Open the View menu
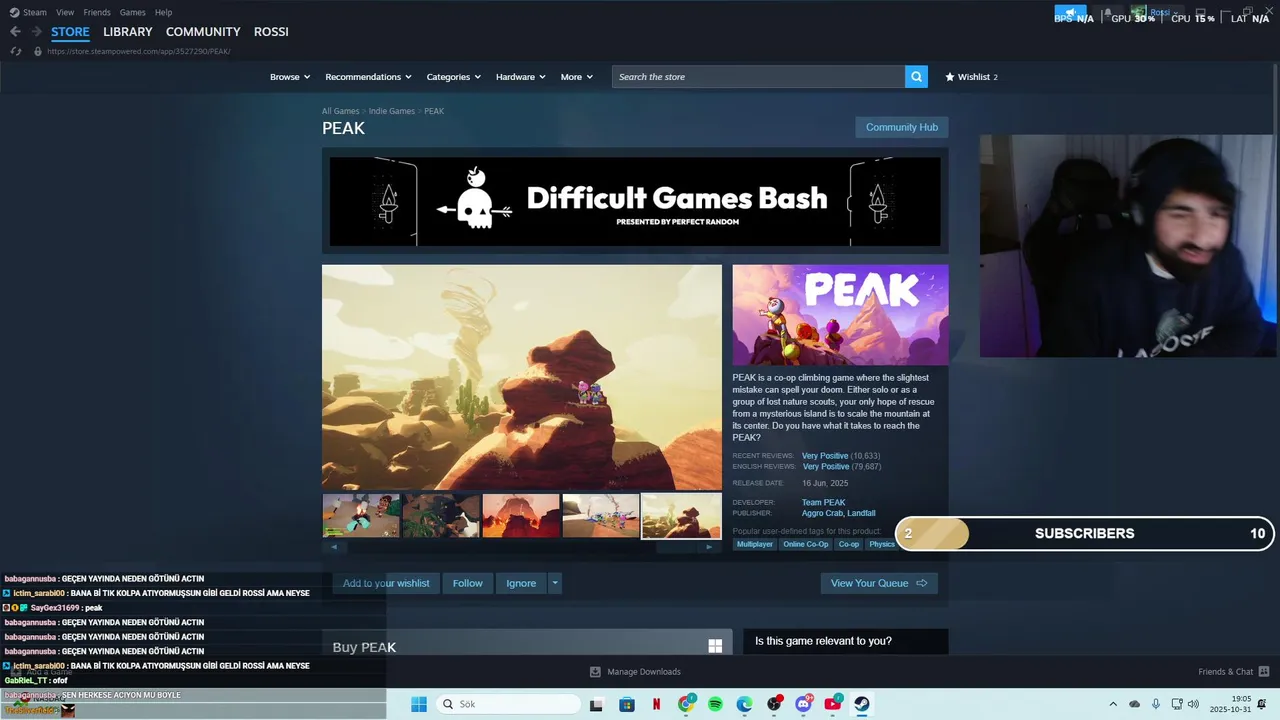 (65, 12)
